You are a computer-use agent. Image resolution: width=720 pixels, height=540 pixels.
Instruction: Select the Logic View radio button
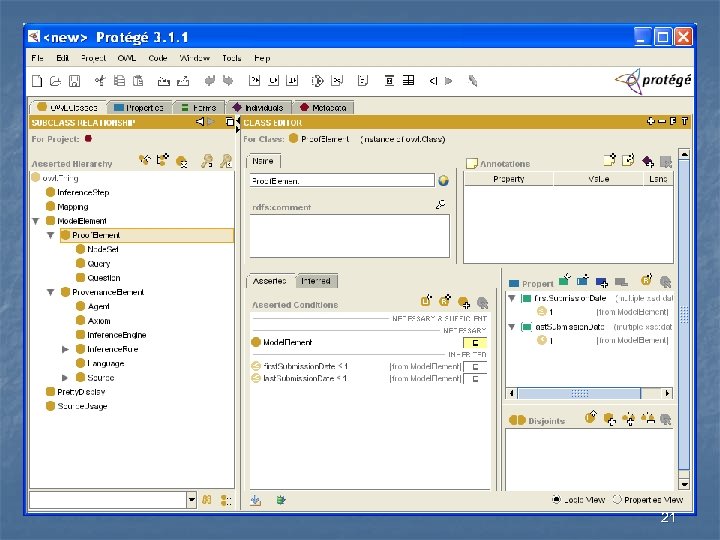(x=556, y=499)
